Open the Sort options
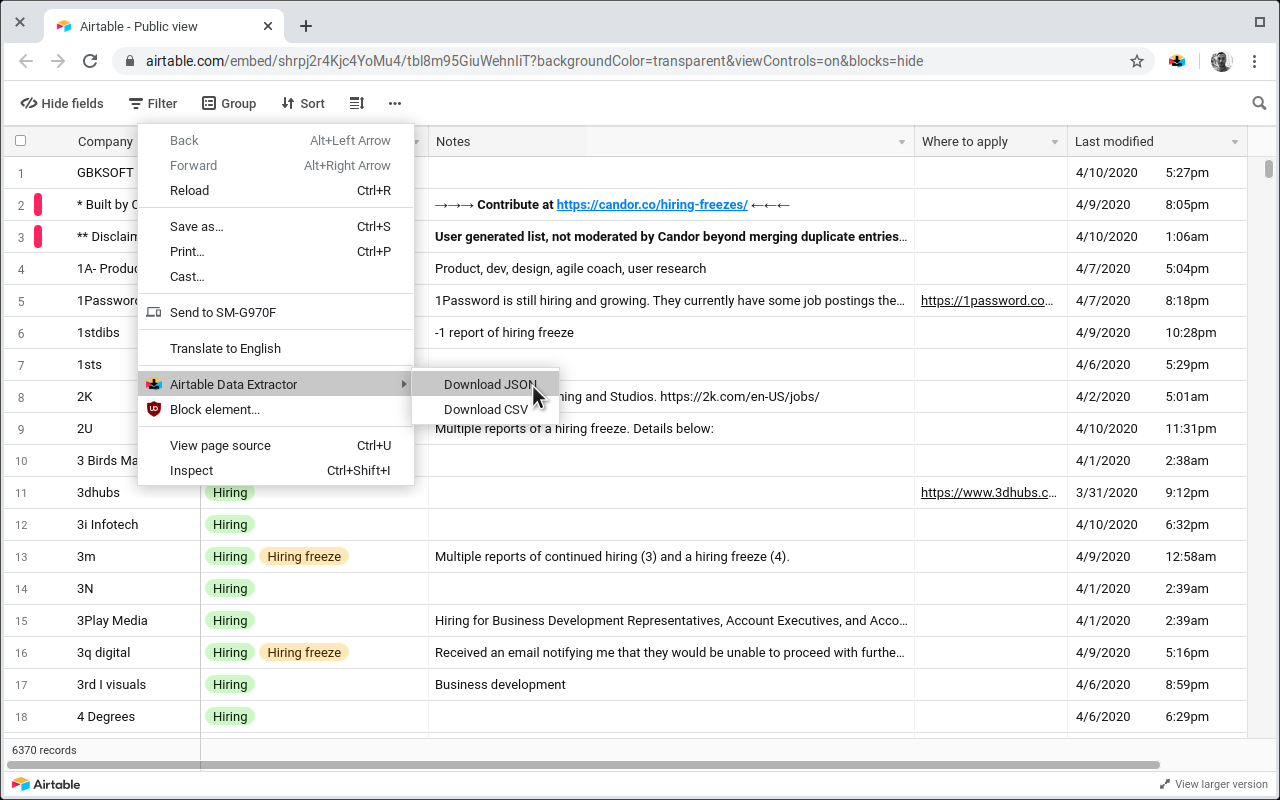 pos(303,103)
